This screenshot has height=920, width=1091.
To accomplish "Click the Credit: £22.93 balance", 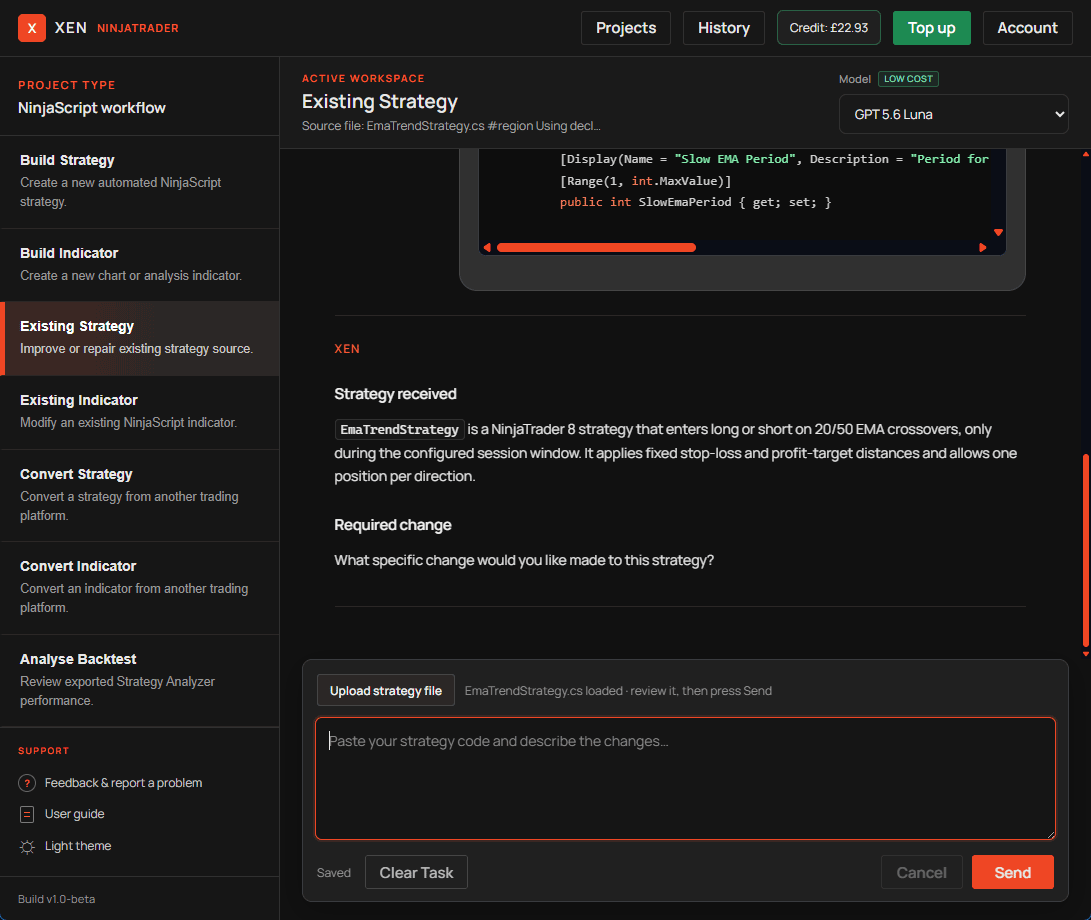I will pyautogui.click(x=829, y=28).
